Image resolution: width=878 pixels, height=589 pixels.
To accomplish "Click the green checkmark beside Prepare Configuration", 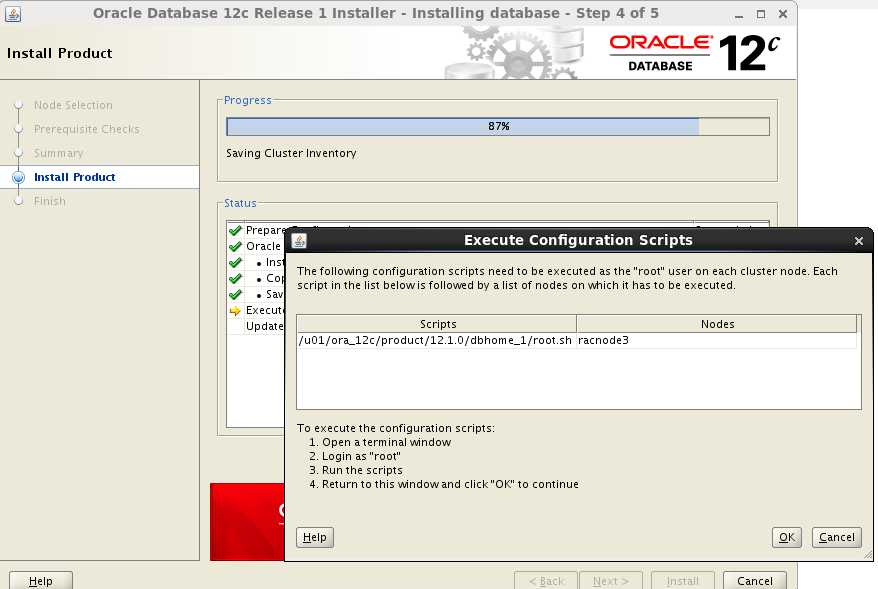I will click(x=235, y=230).
